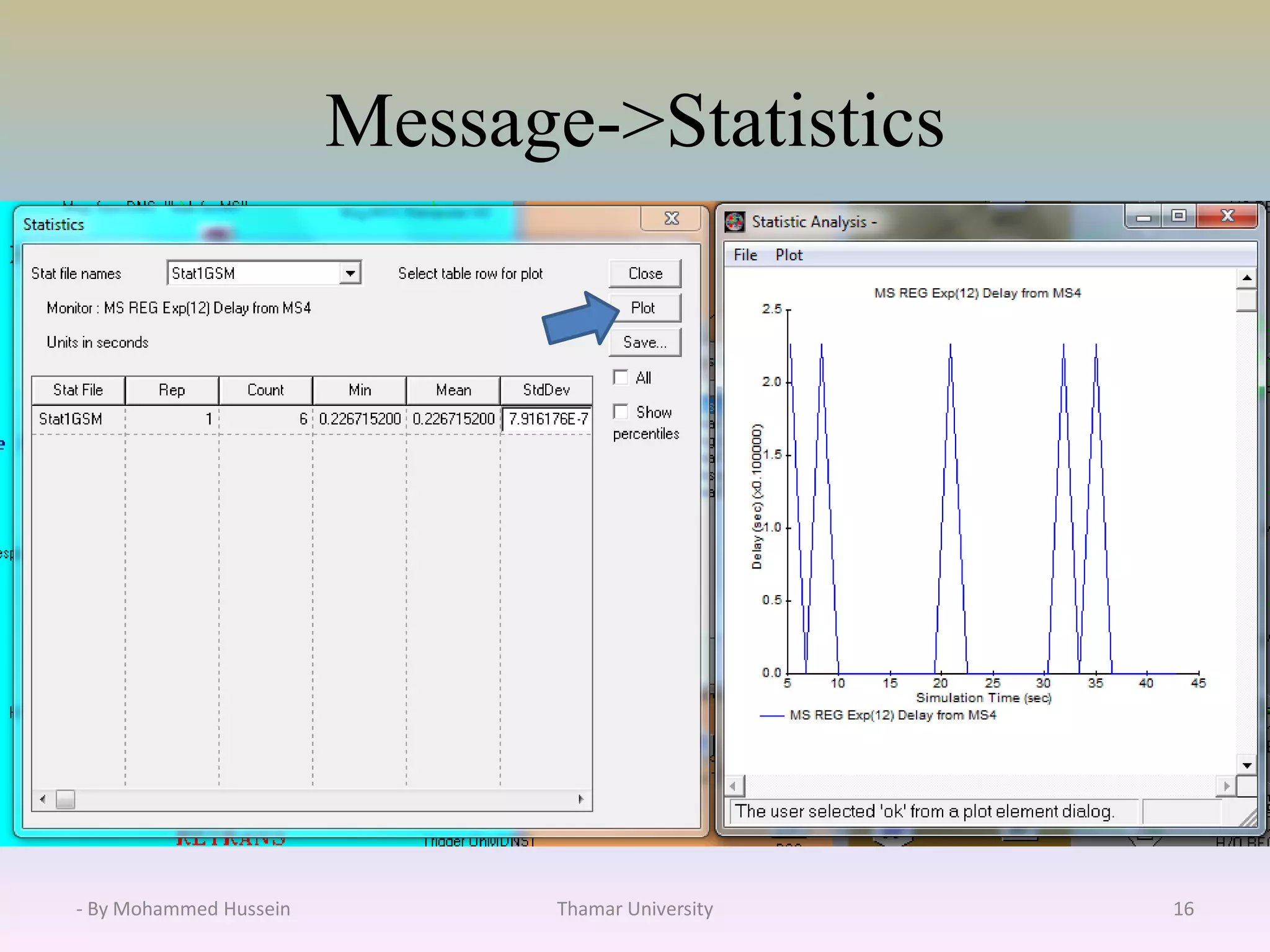The image size is (1270, 952).
Task: Toggle Show percentiles checkbox
Action: coord(621,412)
